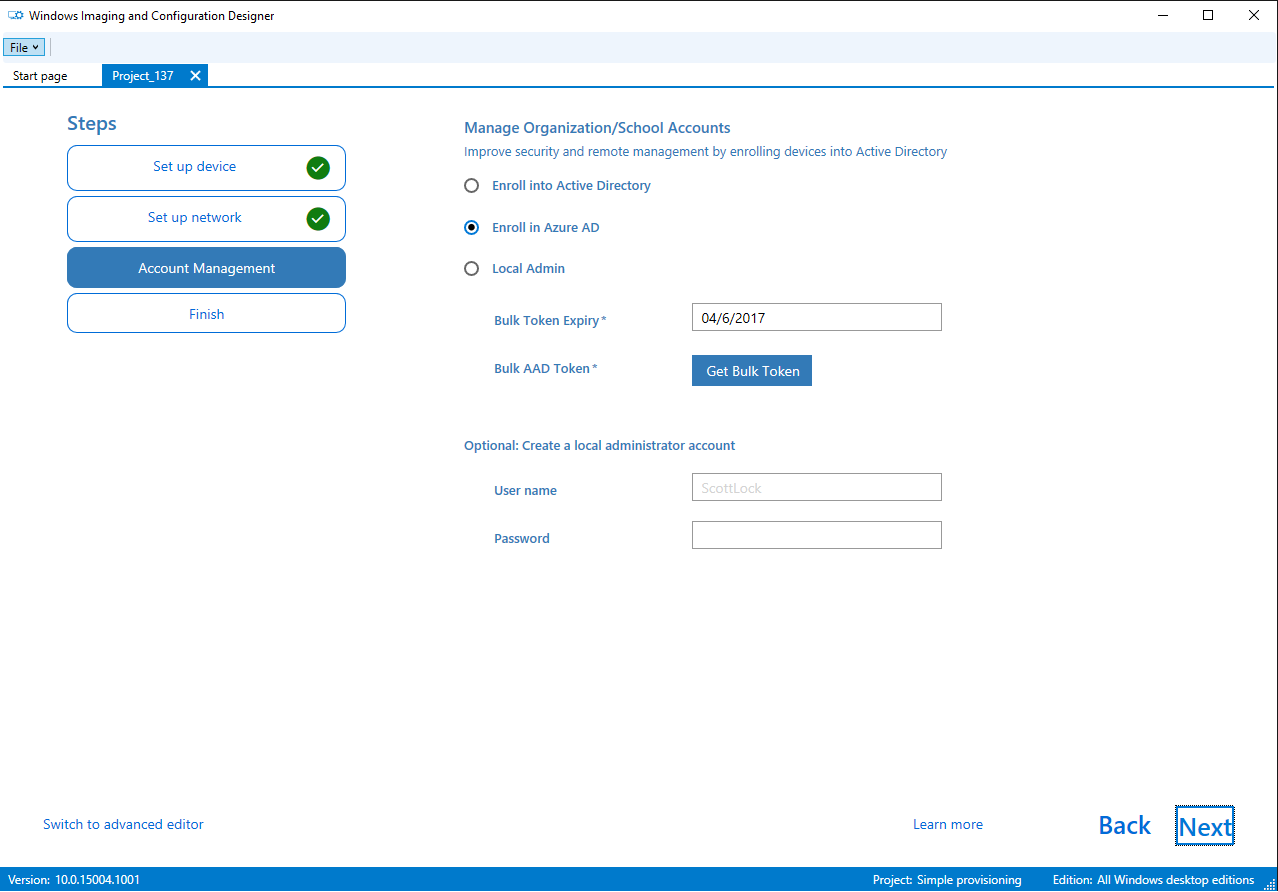This screenshot has width=1278, height=892.
Task: Go to the Finish step
Action: pyautogui.click(x=206, y=313)
